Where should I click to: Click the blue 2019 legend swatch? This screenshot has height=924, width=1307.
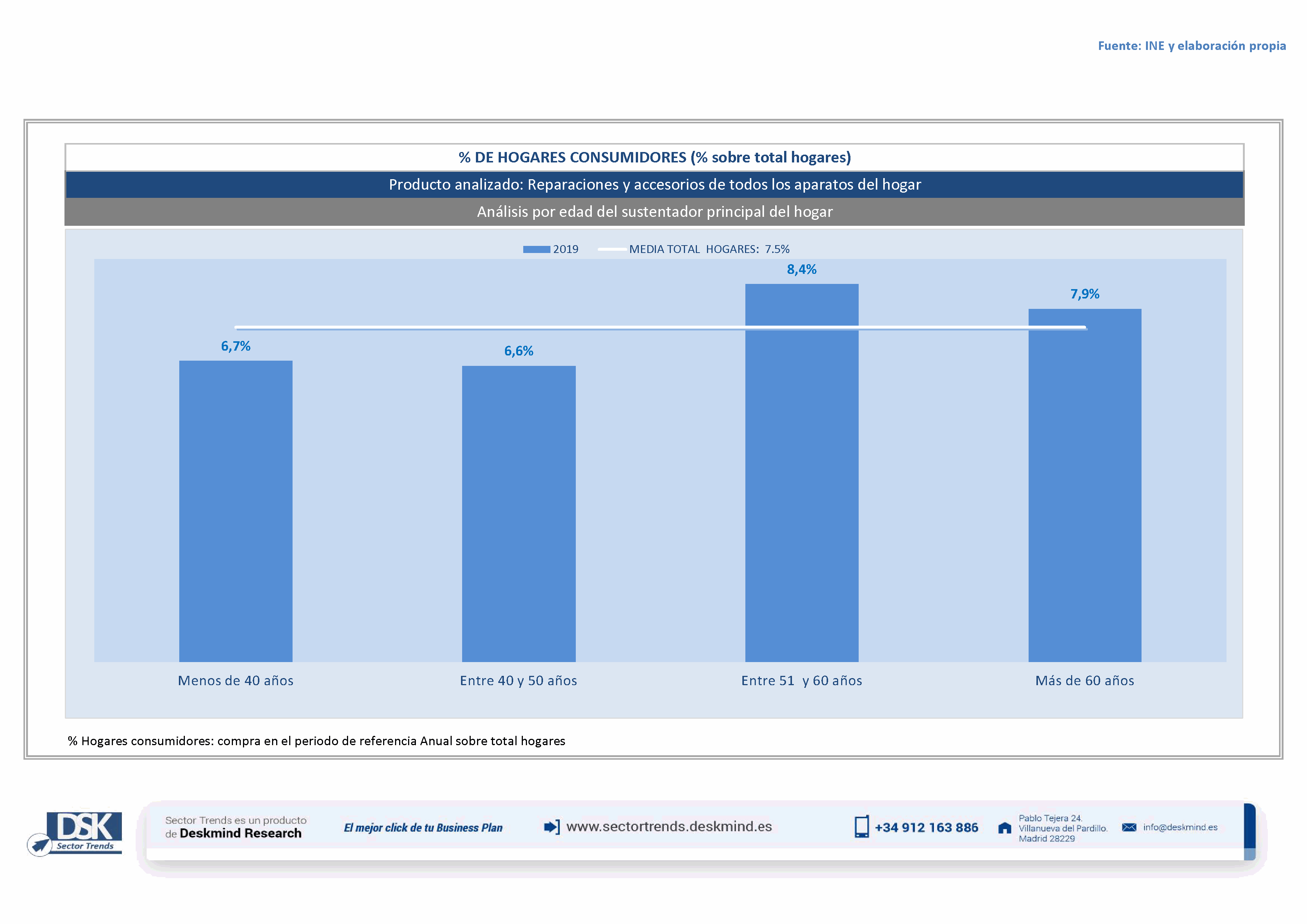536,249
